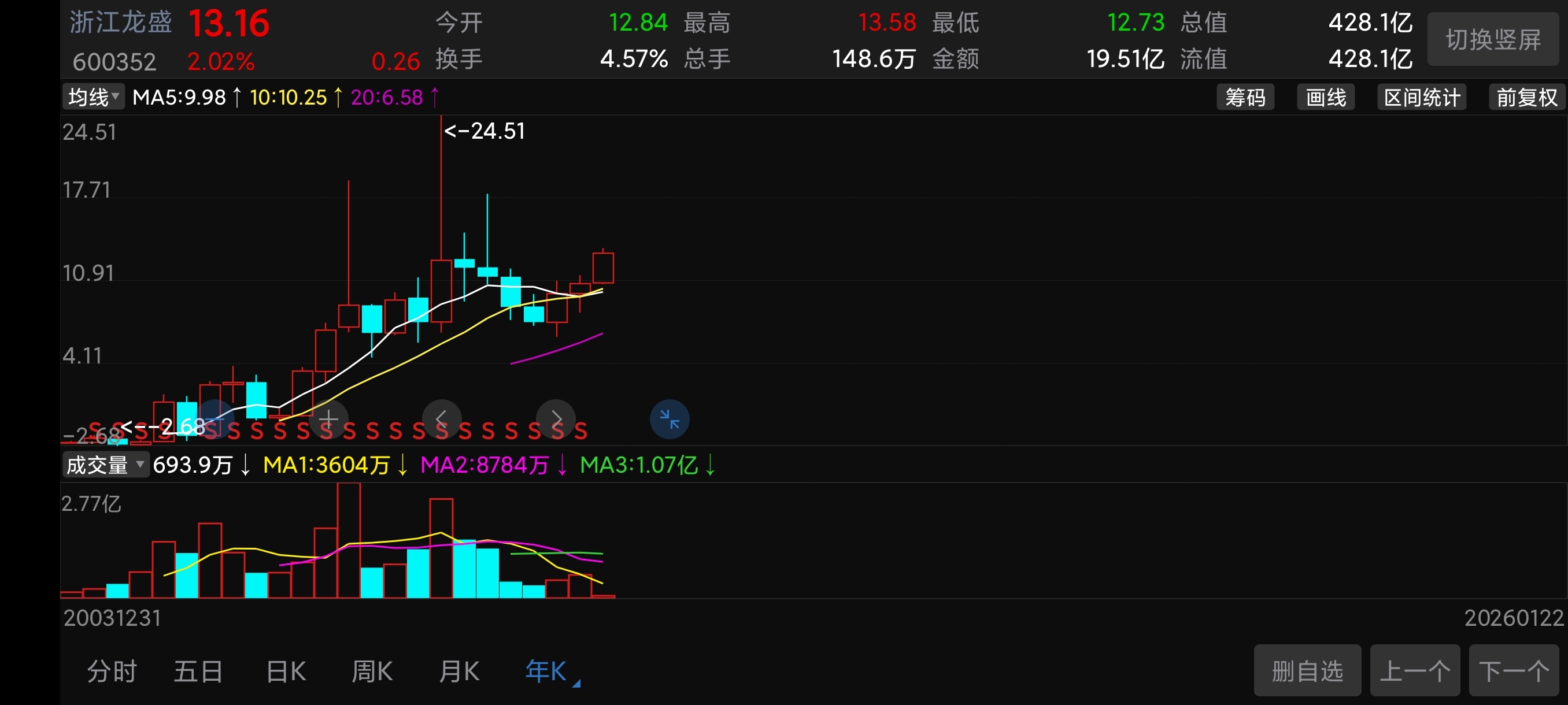Click the 删自选 button

1306,671
